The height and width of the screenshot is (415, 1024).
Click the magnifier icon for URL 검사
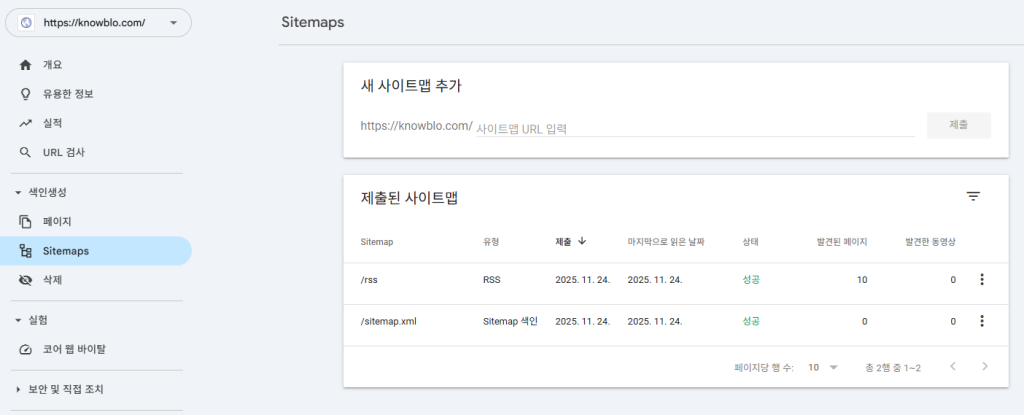[x=26, y=152]
